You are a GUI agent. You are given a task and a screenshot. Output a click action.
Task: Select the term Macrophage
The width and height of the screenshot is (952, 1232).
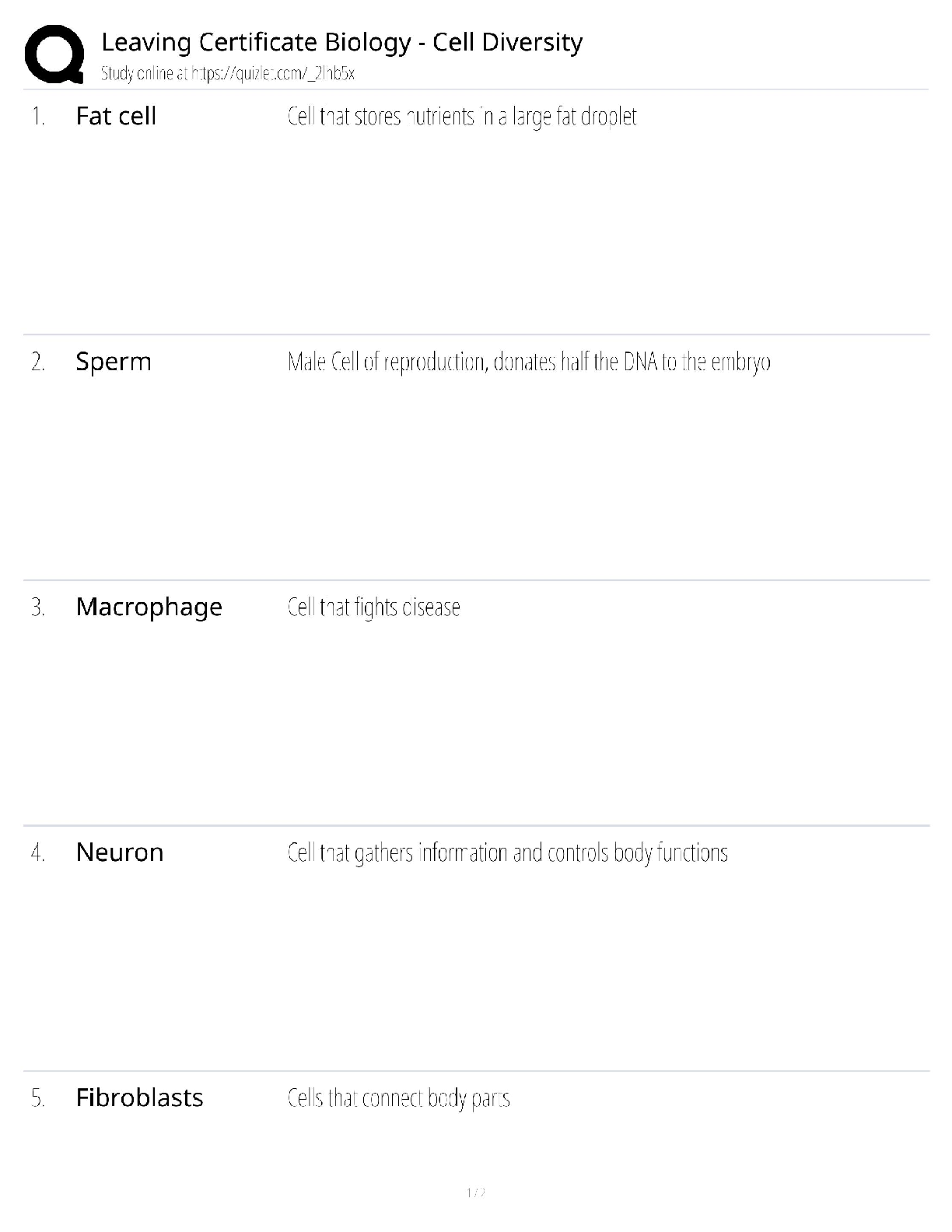click(149, 607)
